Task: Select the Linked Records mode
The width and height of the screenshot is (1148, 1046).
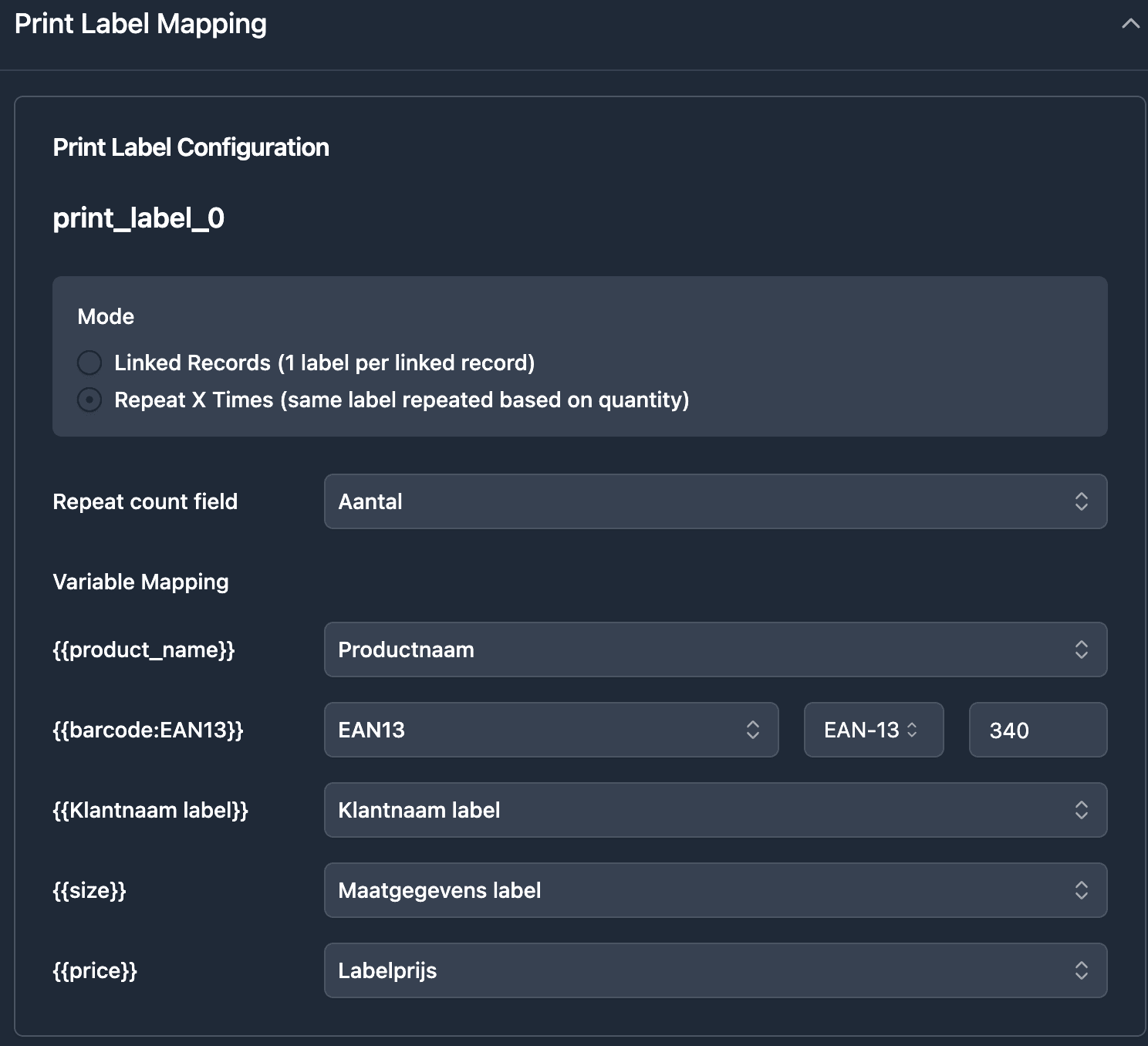Action: pyautogui.click(x=89, y=363)
